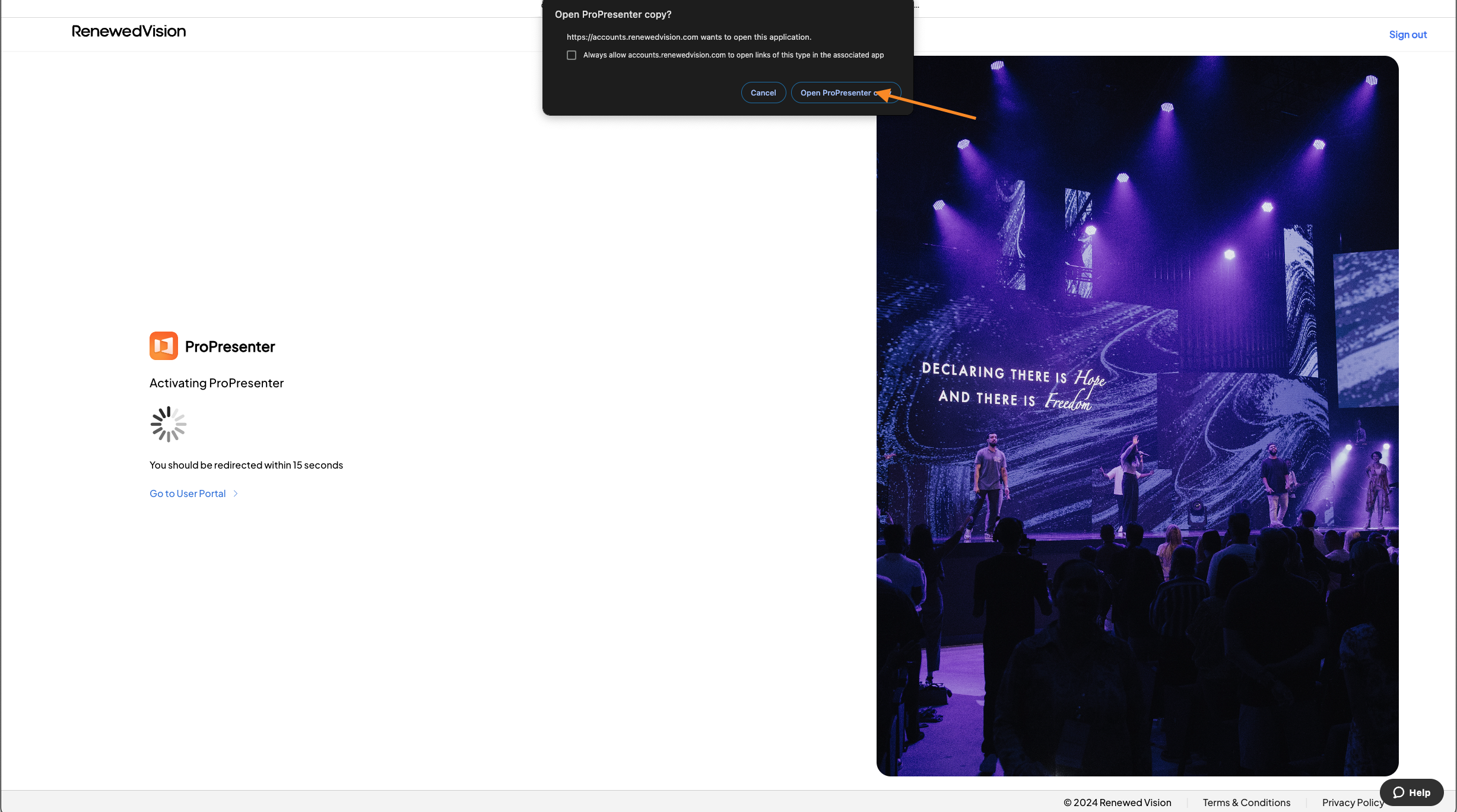Click the chevron beside Go to User Portal
Image resolution: width=1457 pixels, height=812 pixels.
pyautogui.click(x=236, y=493)
